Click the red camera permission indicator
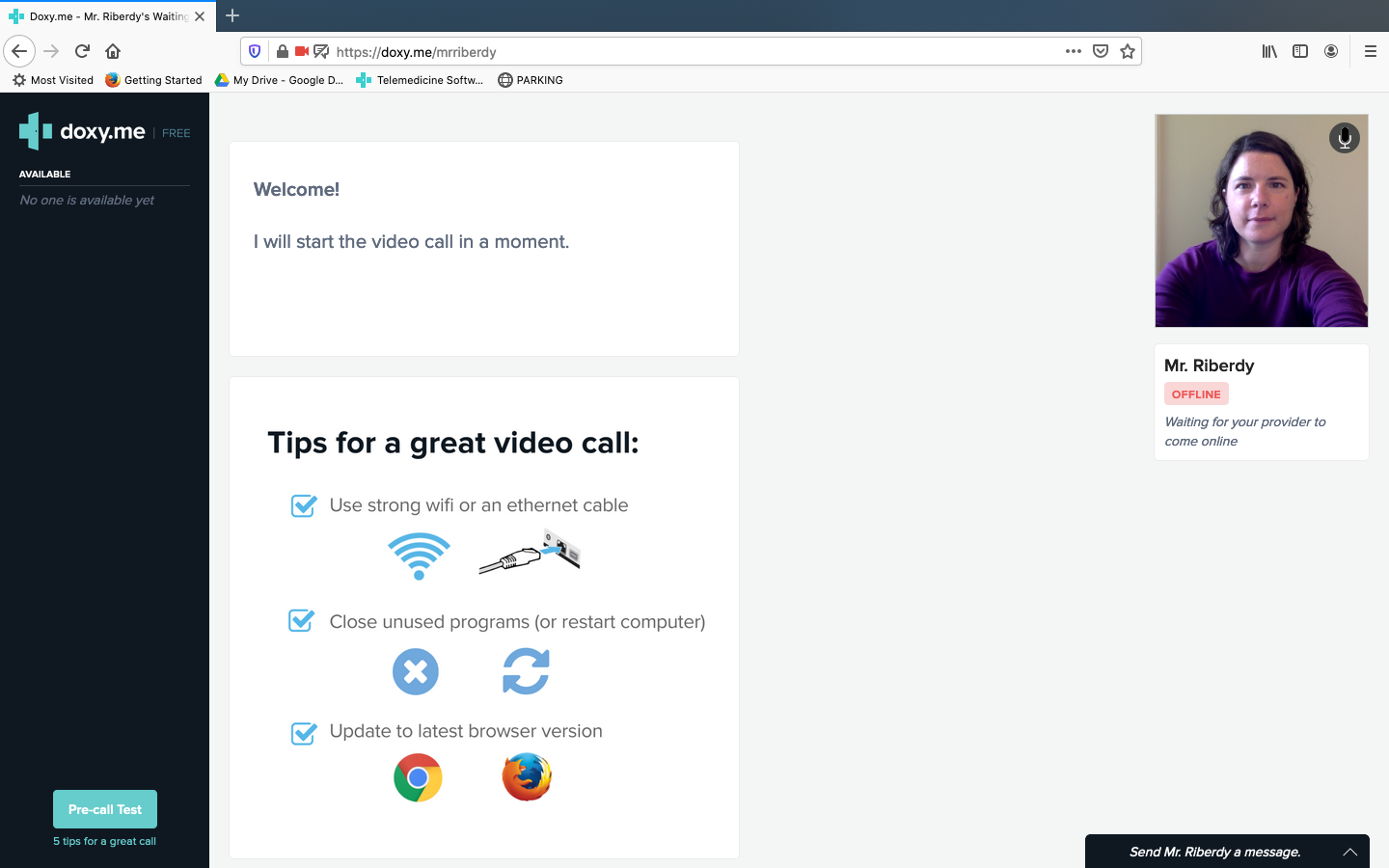 tap(302, 51)
